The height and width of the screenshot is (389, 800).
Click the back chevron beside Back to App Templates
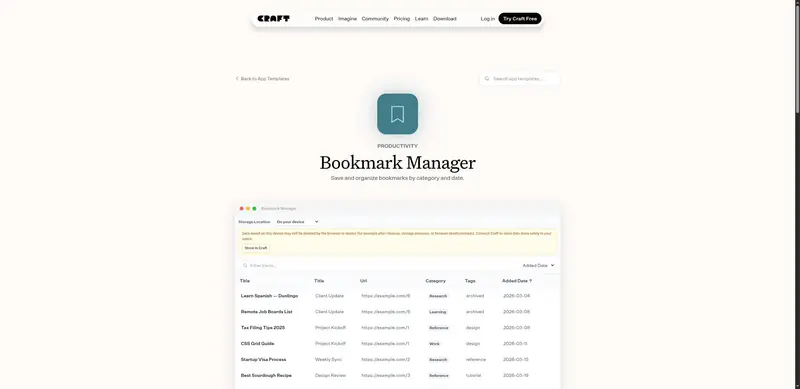tap(237, 79)
